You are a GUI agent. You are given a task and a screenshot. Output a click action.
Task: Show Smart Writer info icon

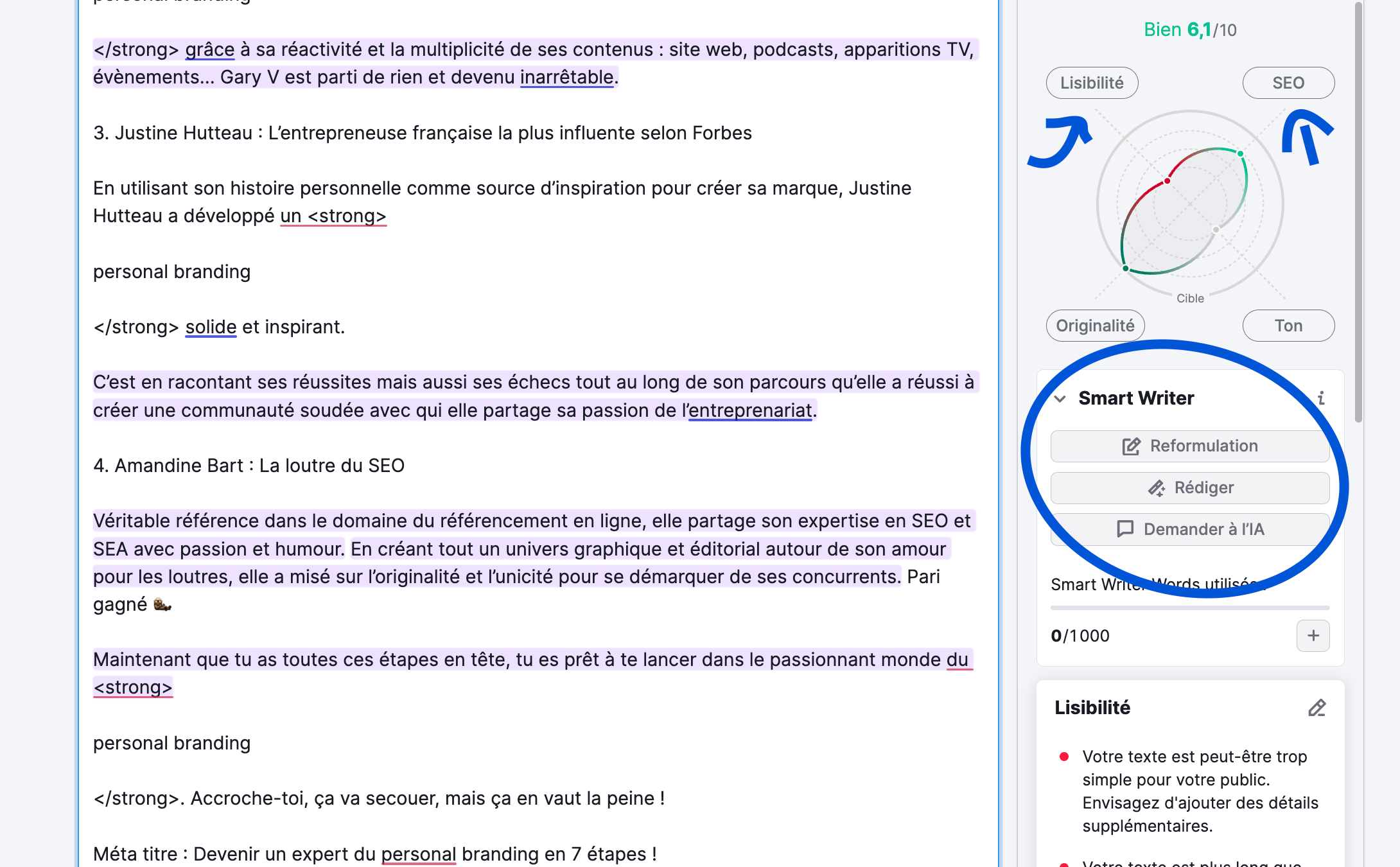coord(1320,399)
